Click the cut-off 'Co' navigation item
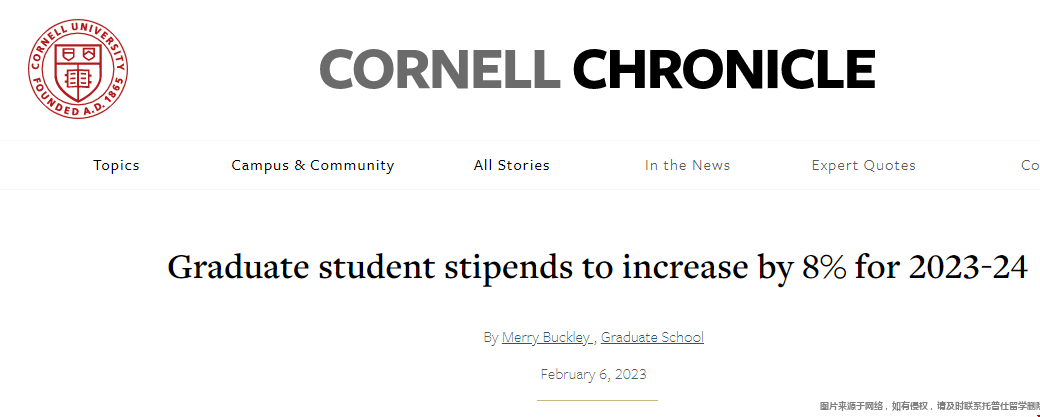 pos(1030,165)
